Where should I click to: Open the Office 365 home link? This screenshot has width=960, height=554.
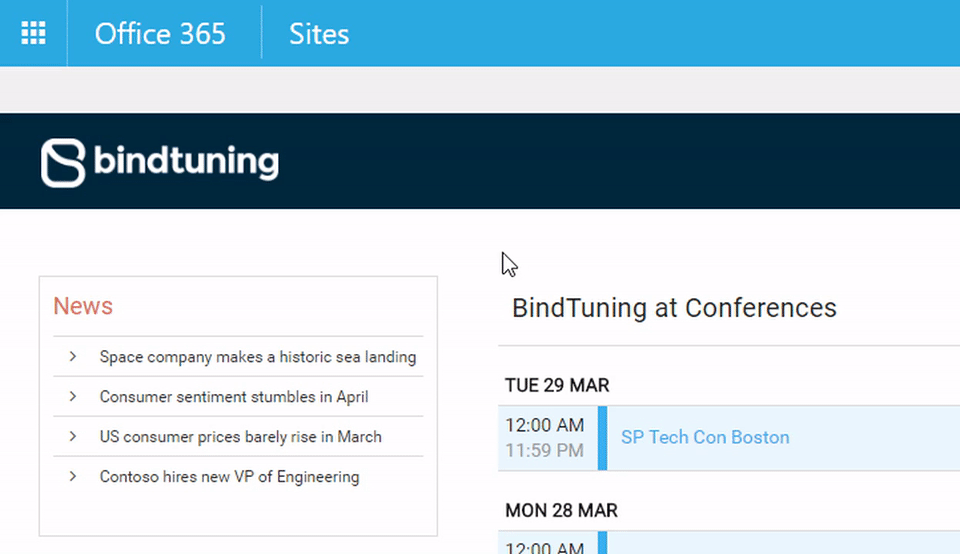pyautogui.click(x=160, y=34)
